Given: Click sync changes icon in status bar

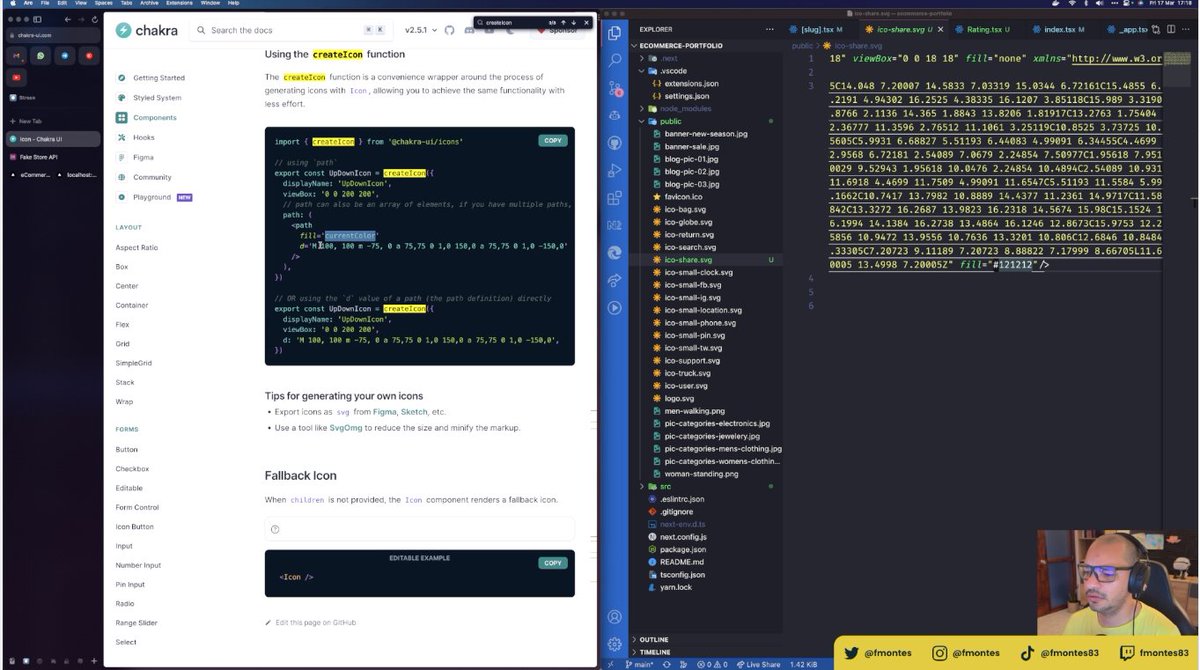Looking at the screenshot, I should (x=668, y=664).
